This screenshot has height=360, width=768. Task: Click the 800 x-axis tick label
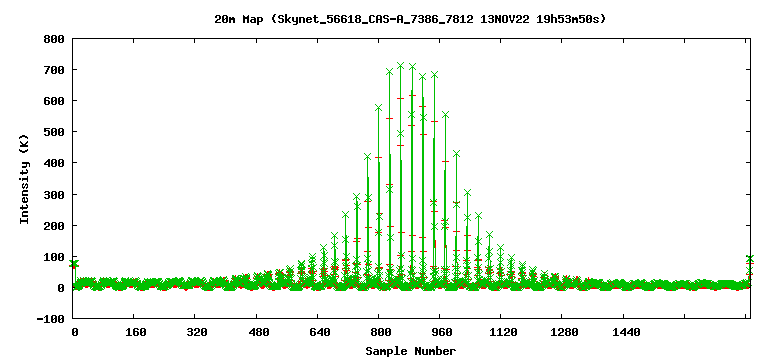(x=380, y=332)
